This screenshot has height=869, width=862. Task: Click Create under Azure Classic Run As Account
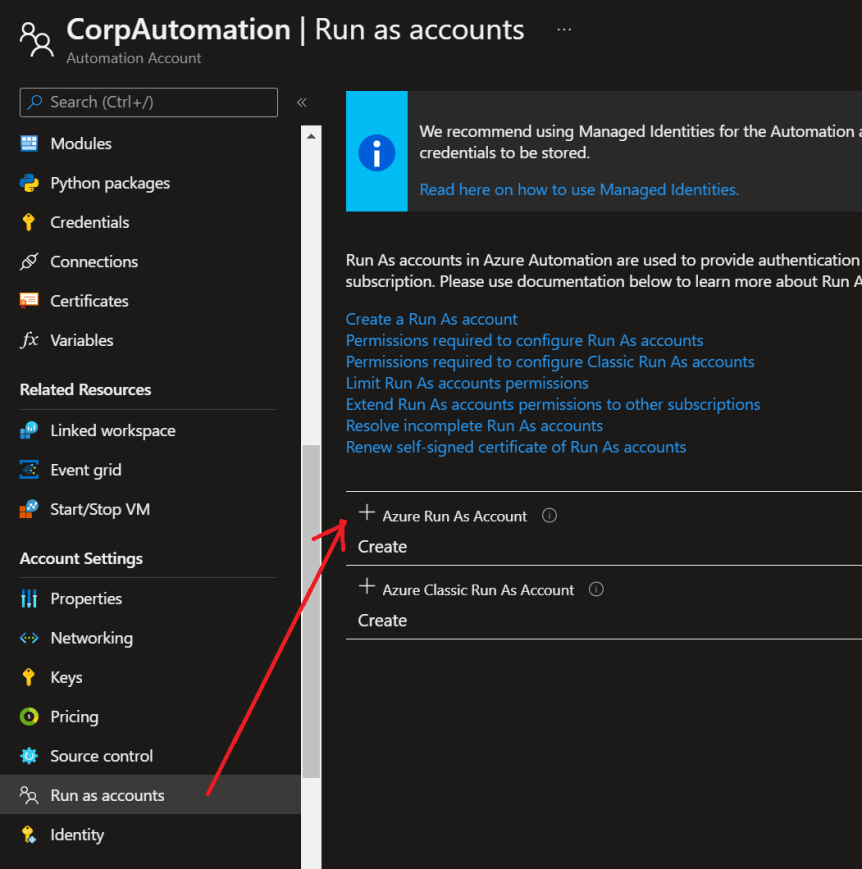click(x=382, y=620)
